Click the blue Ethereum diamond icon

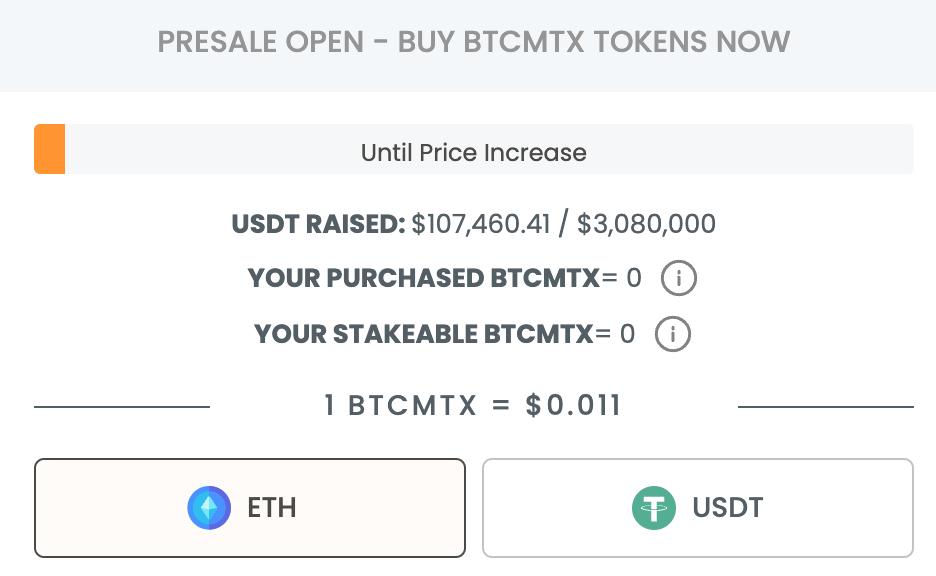point(209,508)
